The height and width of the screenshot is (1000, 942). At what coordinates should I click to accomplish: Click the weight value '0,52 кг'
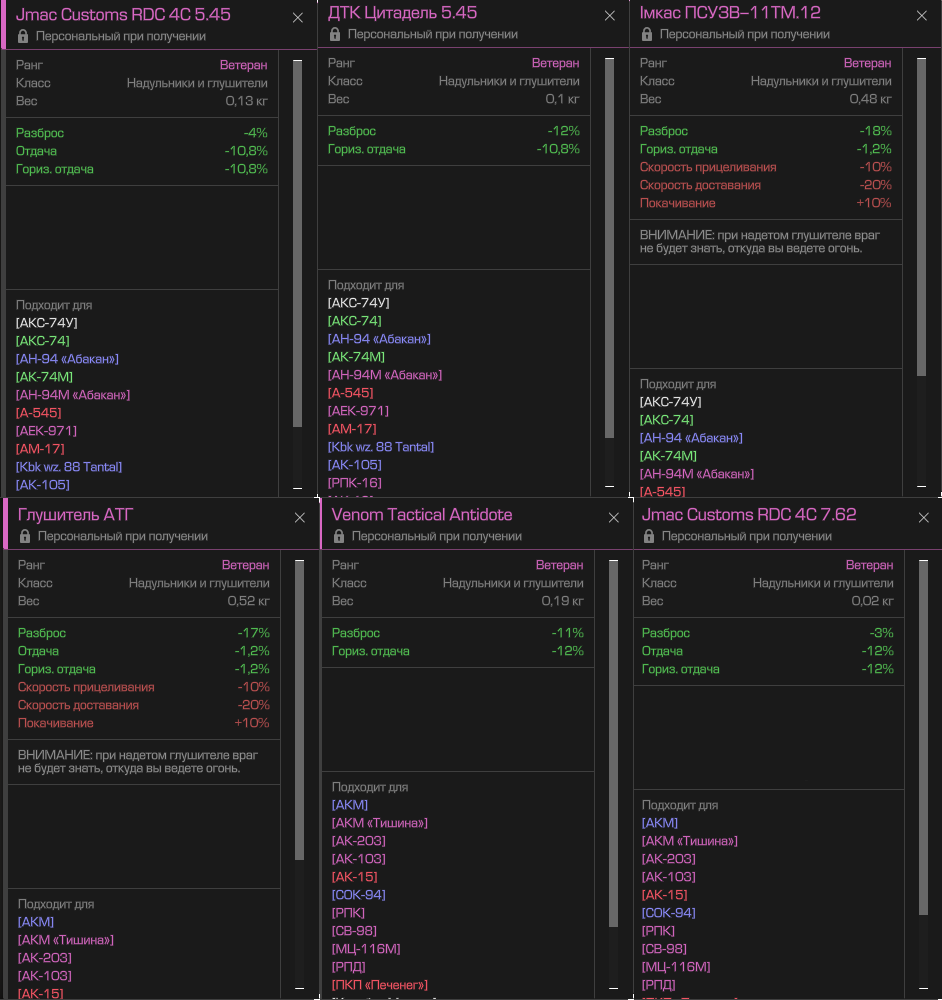click(249, 601)
